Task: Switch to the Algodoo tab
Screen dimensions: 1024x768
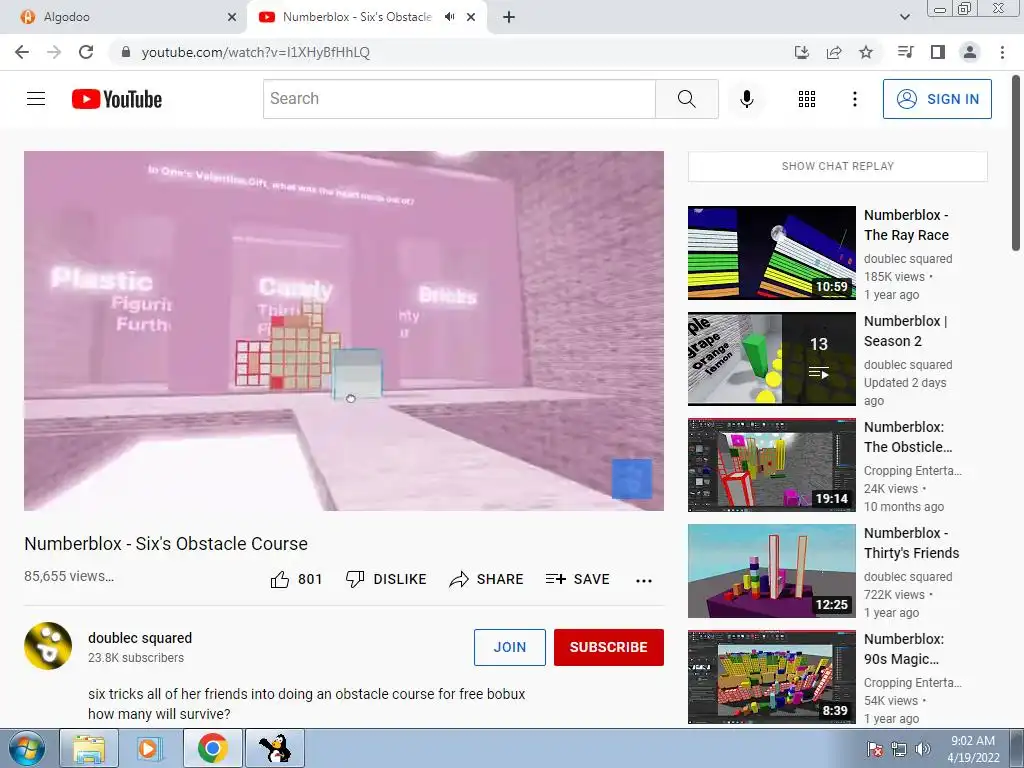Action: point(122,17)
